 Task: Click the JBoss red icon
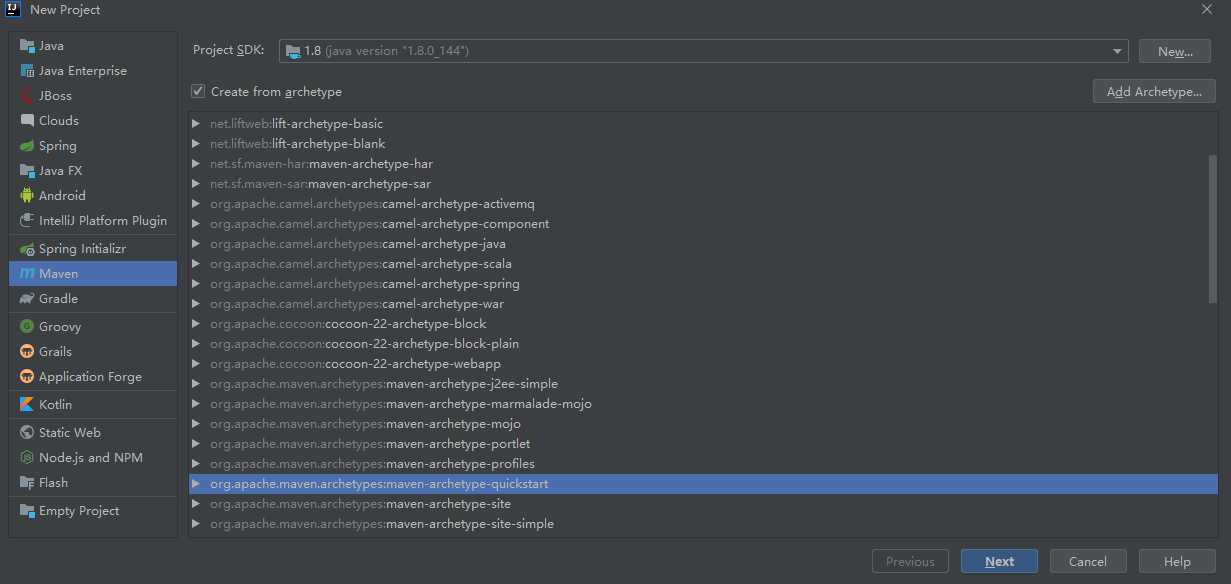pyautogui.click(x=27, y=96)
